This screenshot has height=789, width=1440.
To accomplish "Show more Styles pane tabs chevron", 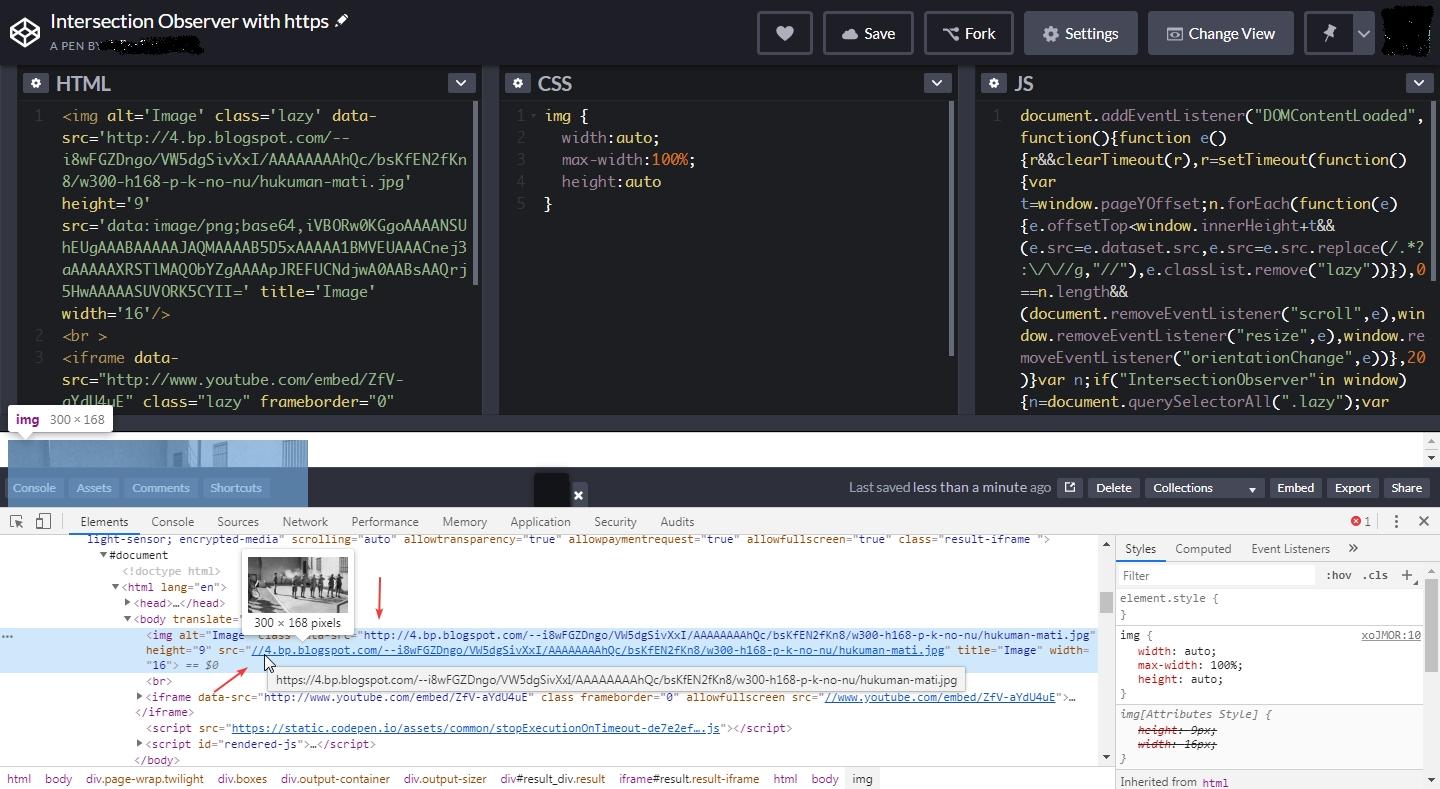I will tap(1353, 548).
